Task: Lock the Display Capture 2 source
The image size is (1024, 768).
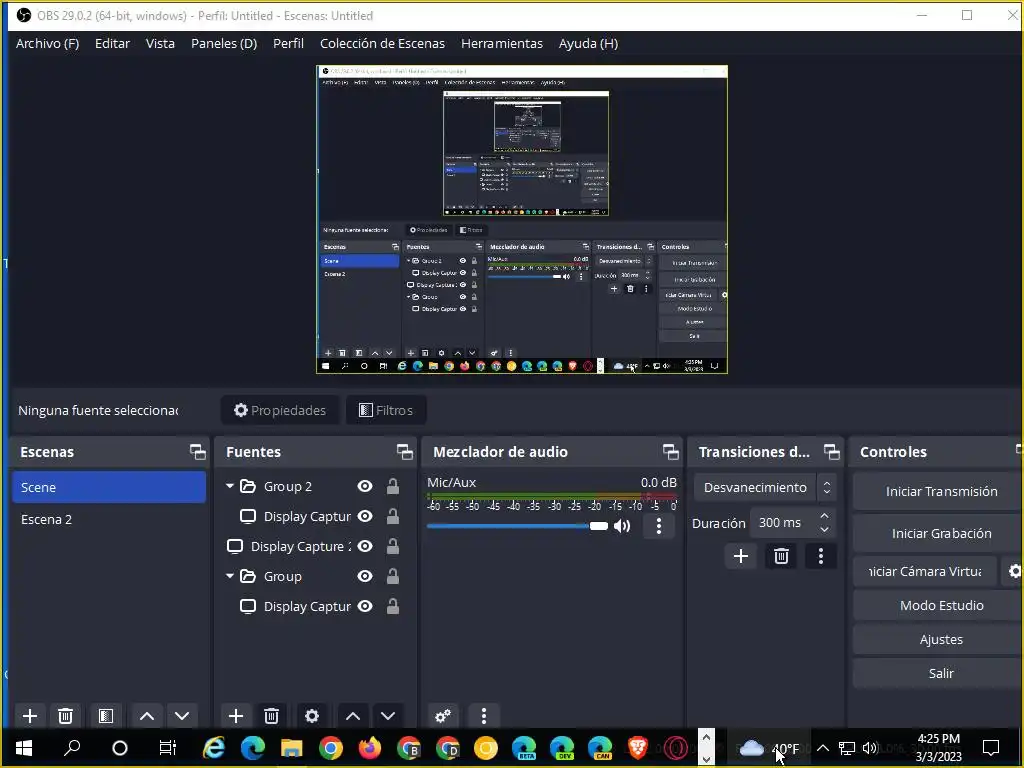Action: click(392, 546)
